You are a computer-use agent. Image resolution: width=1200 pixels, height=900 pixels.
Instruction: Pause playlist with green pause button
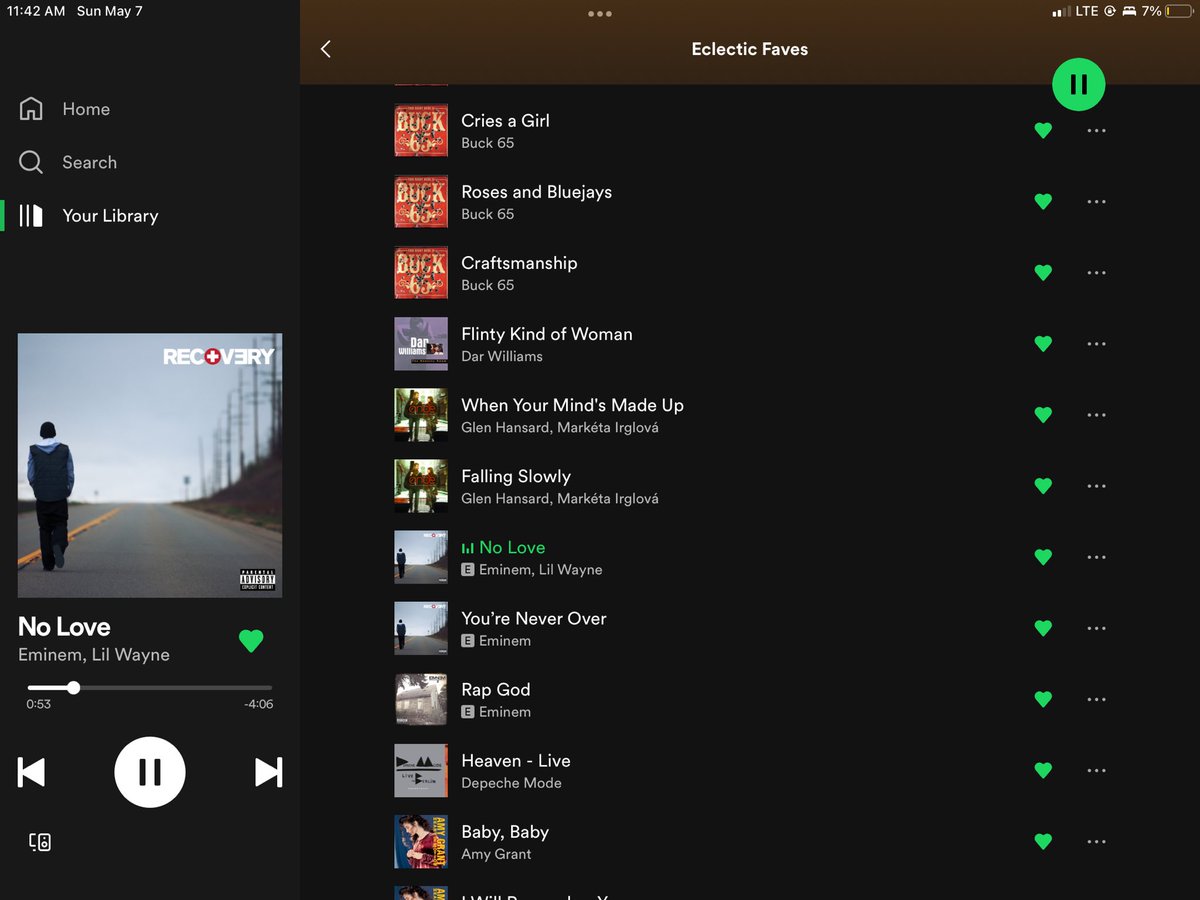tap(1078, 85)
